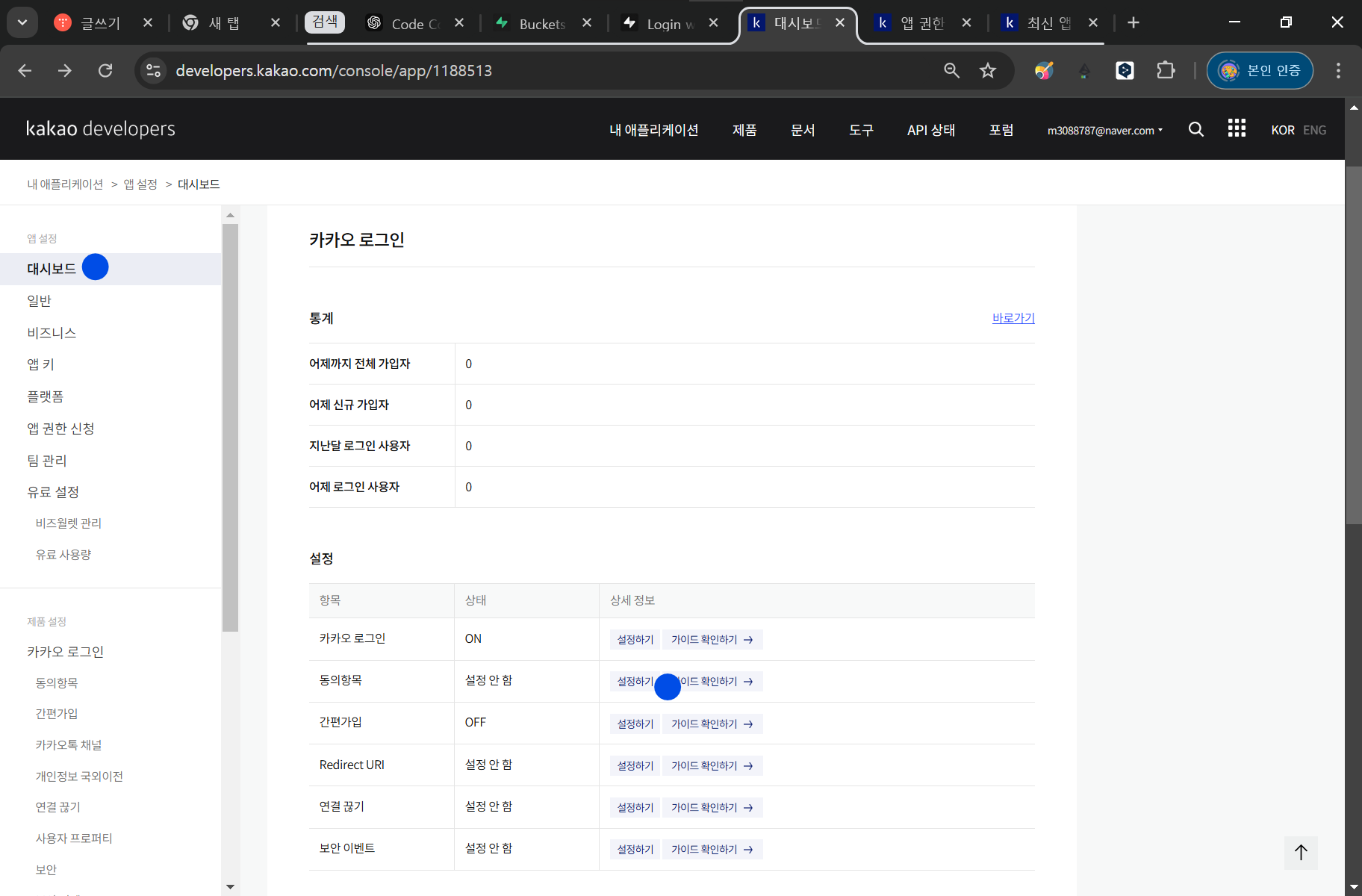Click the zoom magnifier in address bar

pos(951,70)
